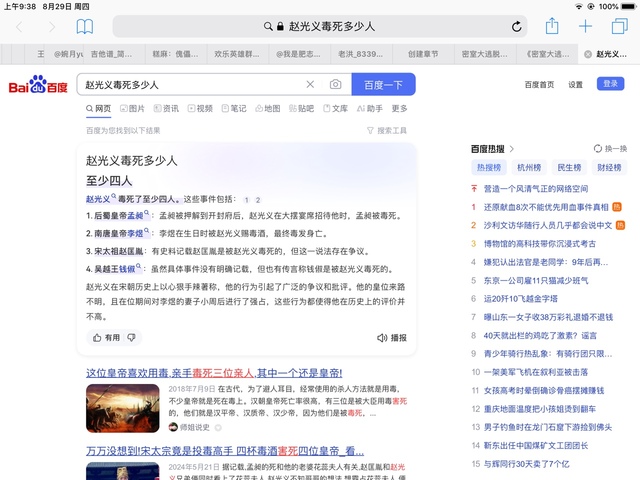Tap the thumbs down dislike icon
Image resolution: width=640 pixels, height=480 pixels.
[x=129, y=338]
